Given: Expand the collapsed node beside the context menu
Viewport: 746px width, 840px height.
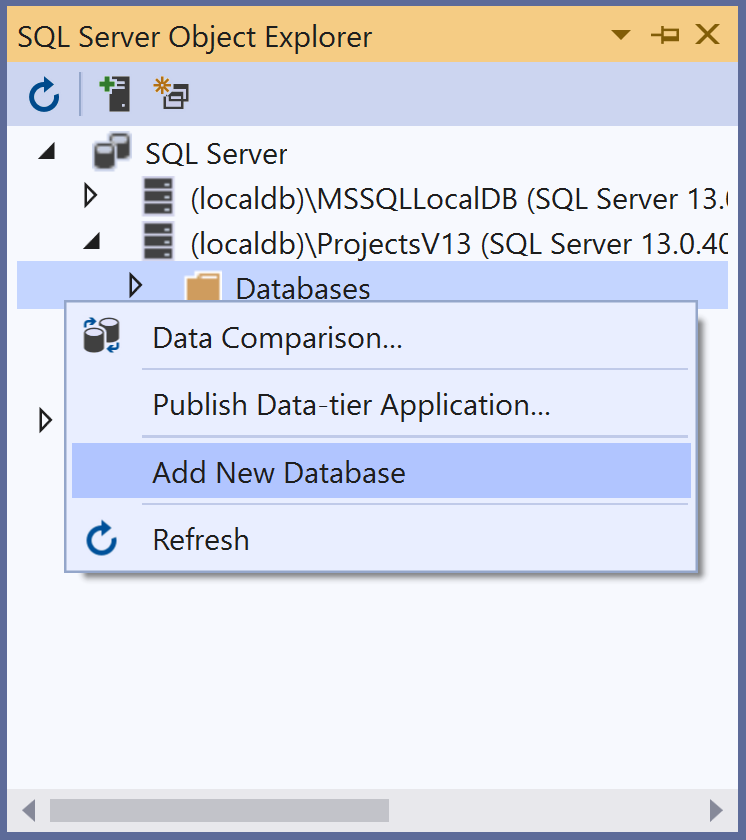Looking at the screenshot, I should [46, 420].
